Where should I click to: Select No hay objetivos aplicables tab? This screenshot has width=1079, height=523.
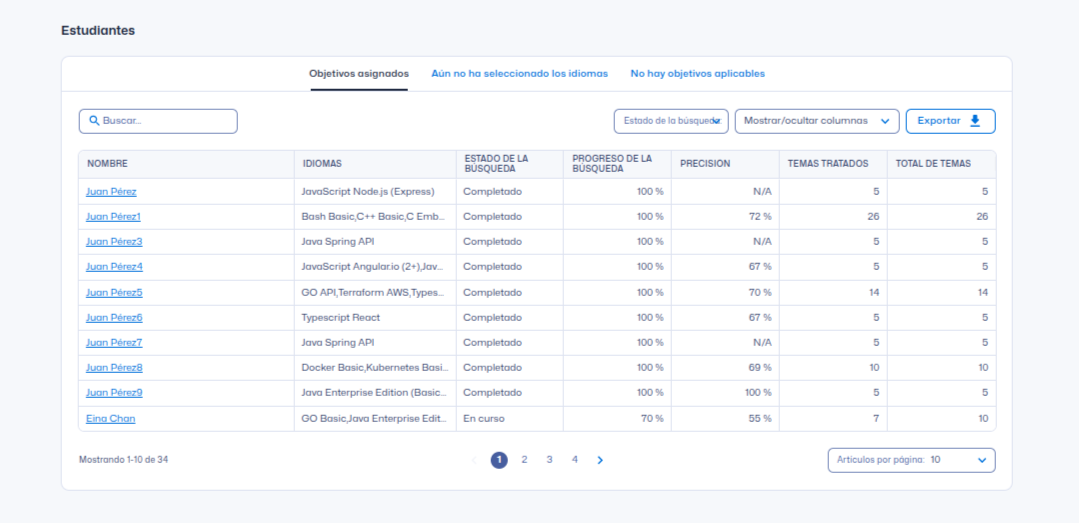tap(697, 74)
